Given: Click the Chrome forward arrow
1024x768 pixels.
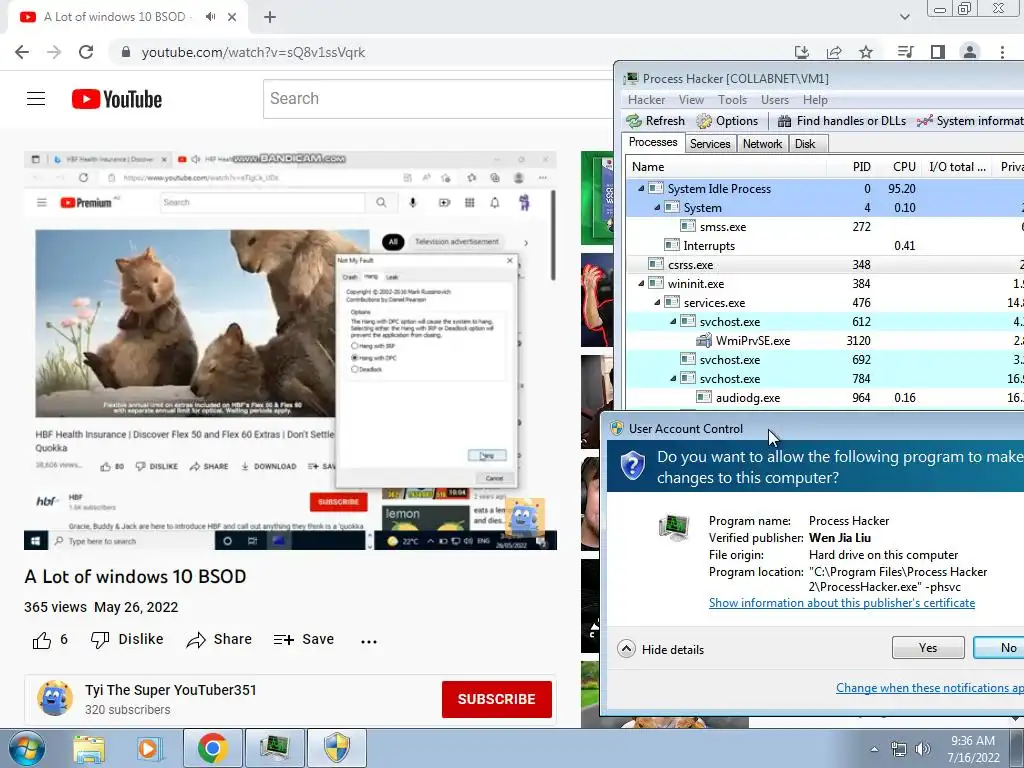Looking at the screenshot, I should [54, 52].
